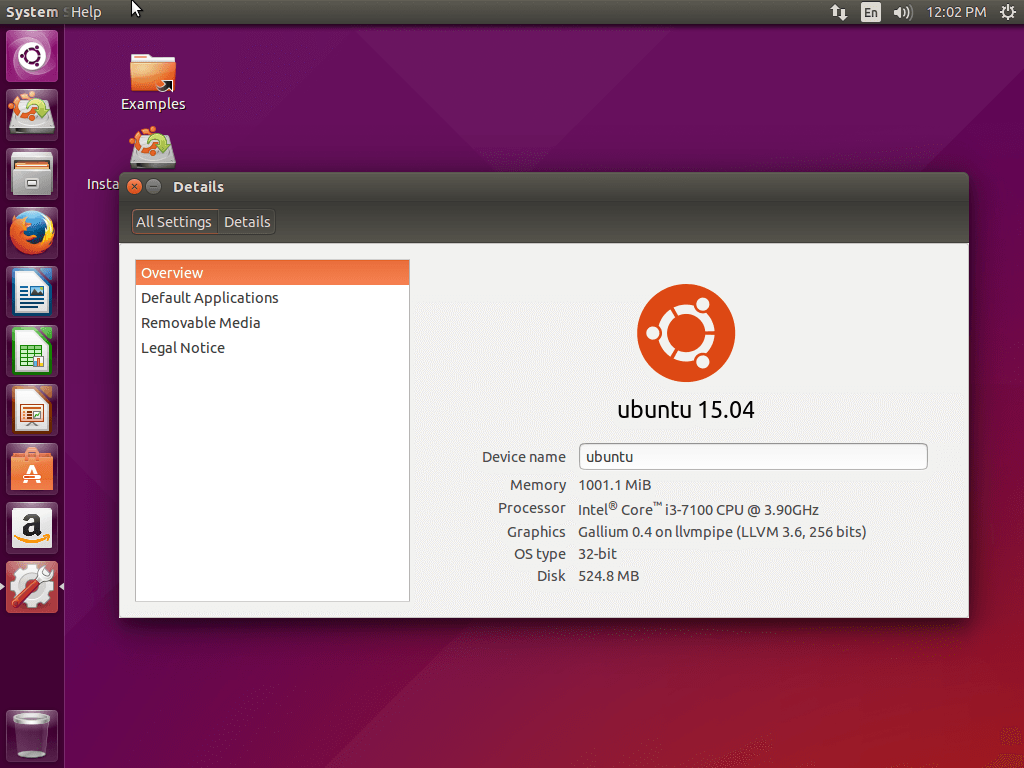Click the 'ubuntu 15.04' version text
Image resolution: width=1024 pixels, height=768 pixels.
(686, 409)
